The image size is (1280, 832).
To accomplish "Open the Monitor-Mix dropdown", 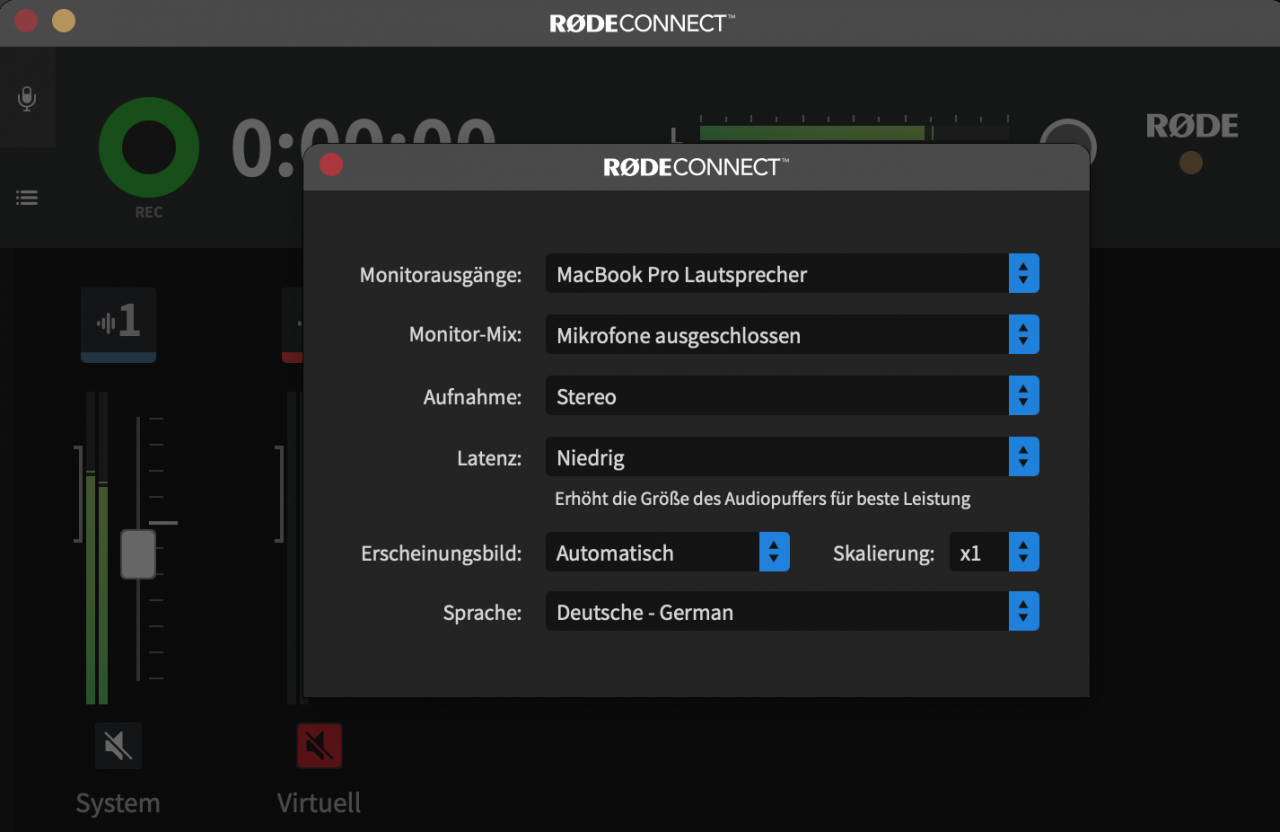I will pos(792,335).
